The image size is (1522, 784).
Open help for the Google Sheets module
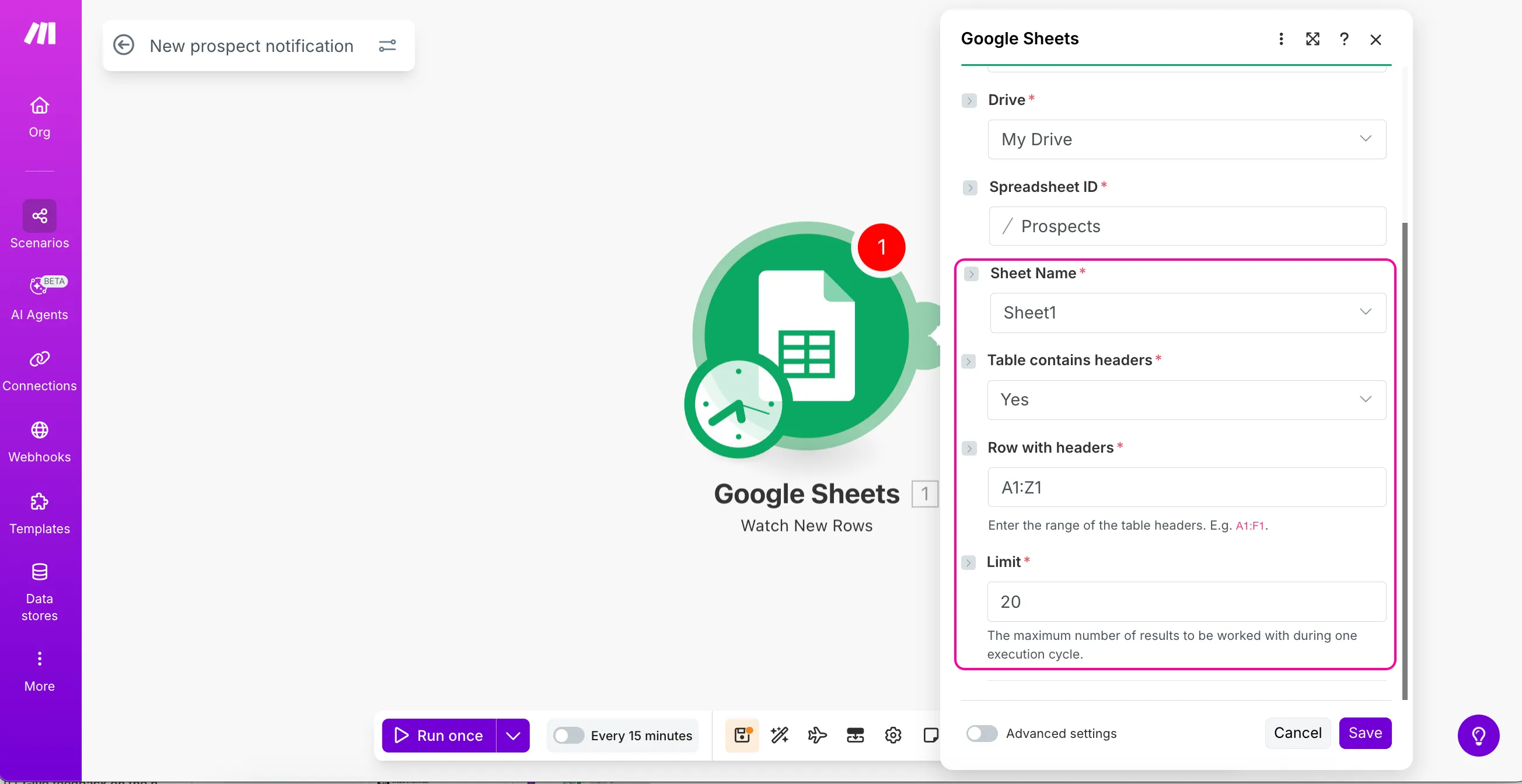[x=1344, y=39]
